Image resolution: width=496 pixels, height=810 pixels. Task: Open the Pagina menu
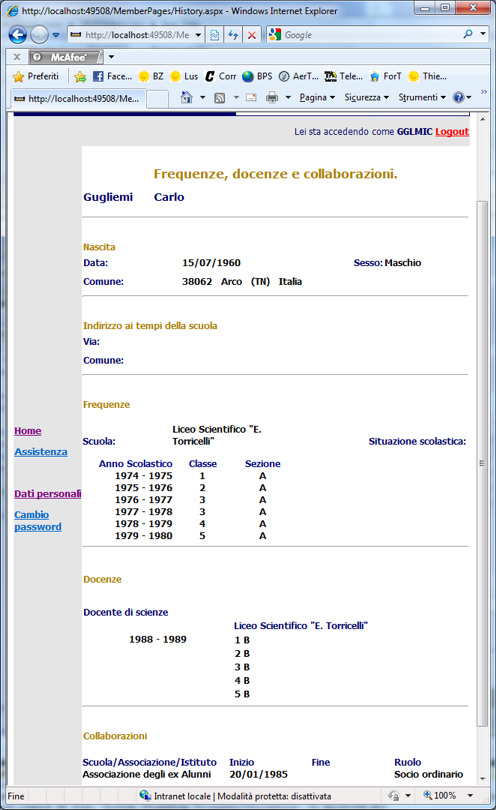[317, 97]
